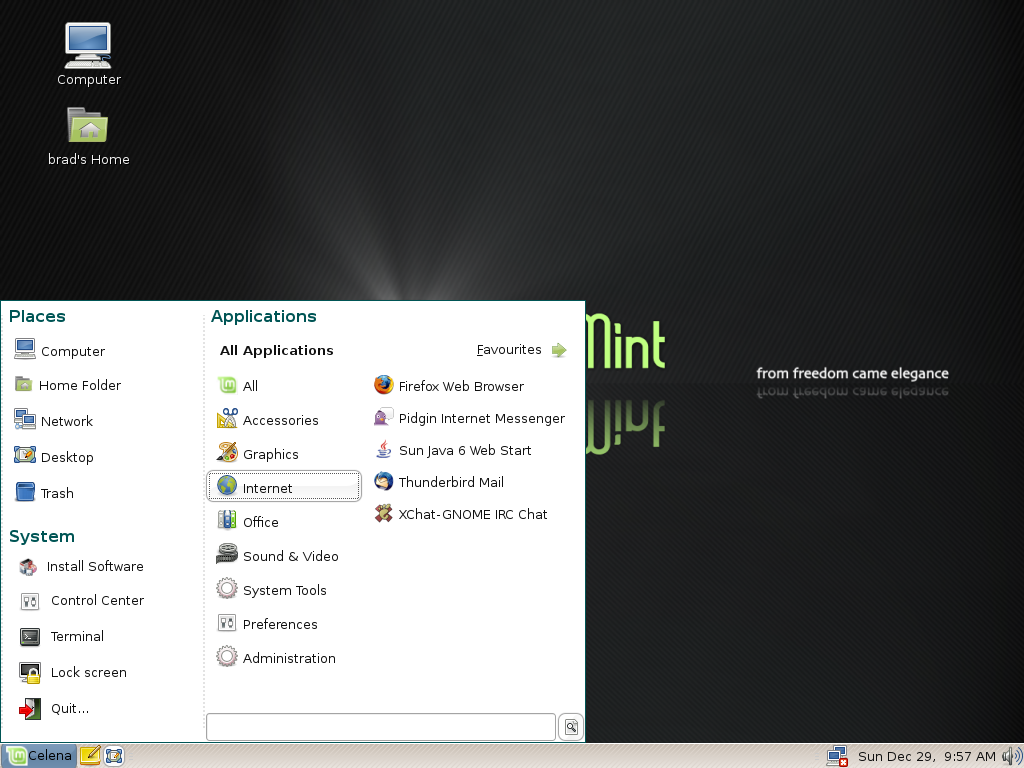
Task: Select the Graphics category
Action: [x=283, y=453]
